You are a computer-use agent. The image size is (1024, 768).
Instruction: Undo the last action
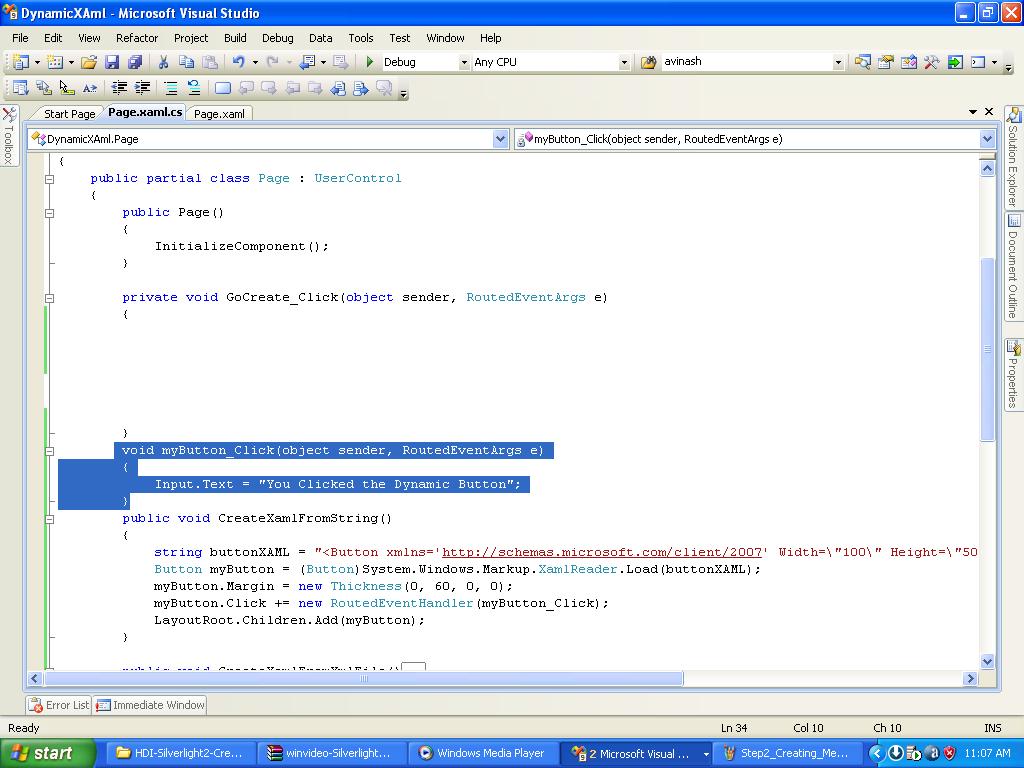click(238, 62)
